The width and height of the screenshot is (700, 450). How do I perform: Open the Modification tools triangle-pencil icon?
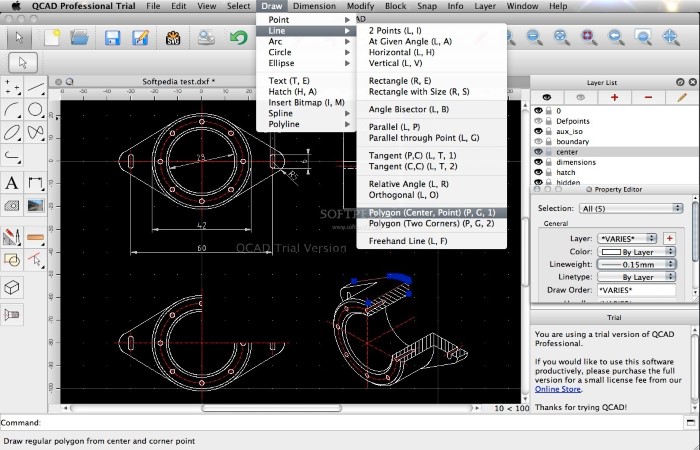tap(12, 237)
